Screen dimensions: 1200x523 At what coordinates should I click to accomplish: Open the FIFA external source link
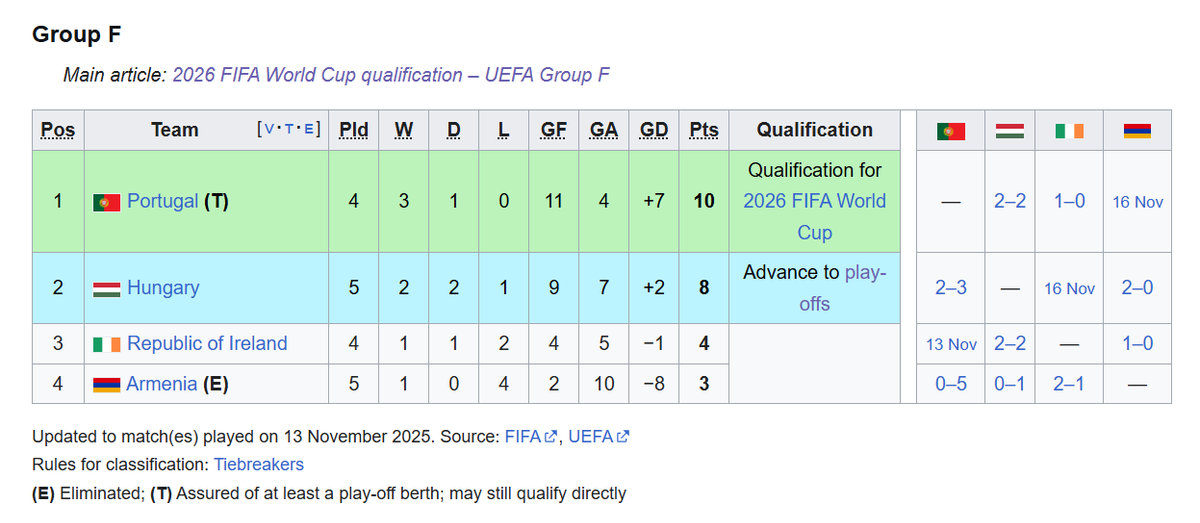(523, 436)
